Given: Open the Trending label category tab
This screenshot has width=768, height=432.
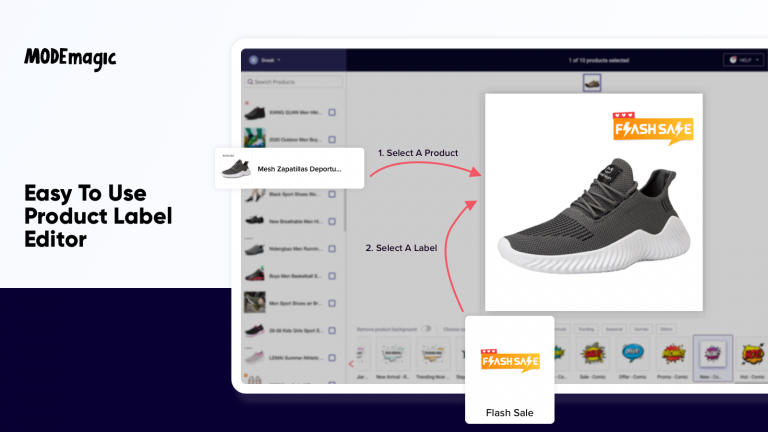Looking at the screenshot, I should coord(586,329).
